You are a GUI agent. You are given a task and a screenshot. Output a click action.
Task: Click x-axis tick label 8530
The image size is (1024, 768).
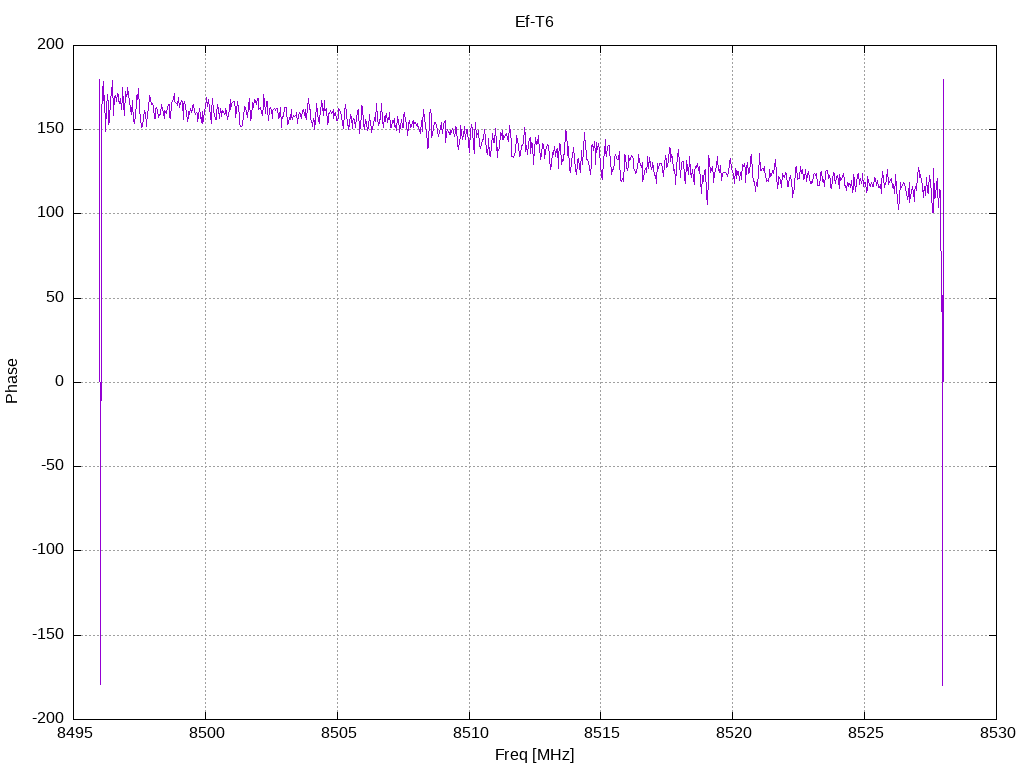click(x=997, y=733)
